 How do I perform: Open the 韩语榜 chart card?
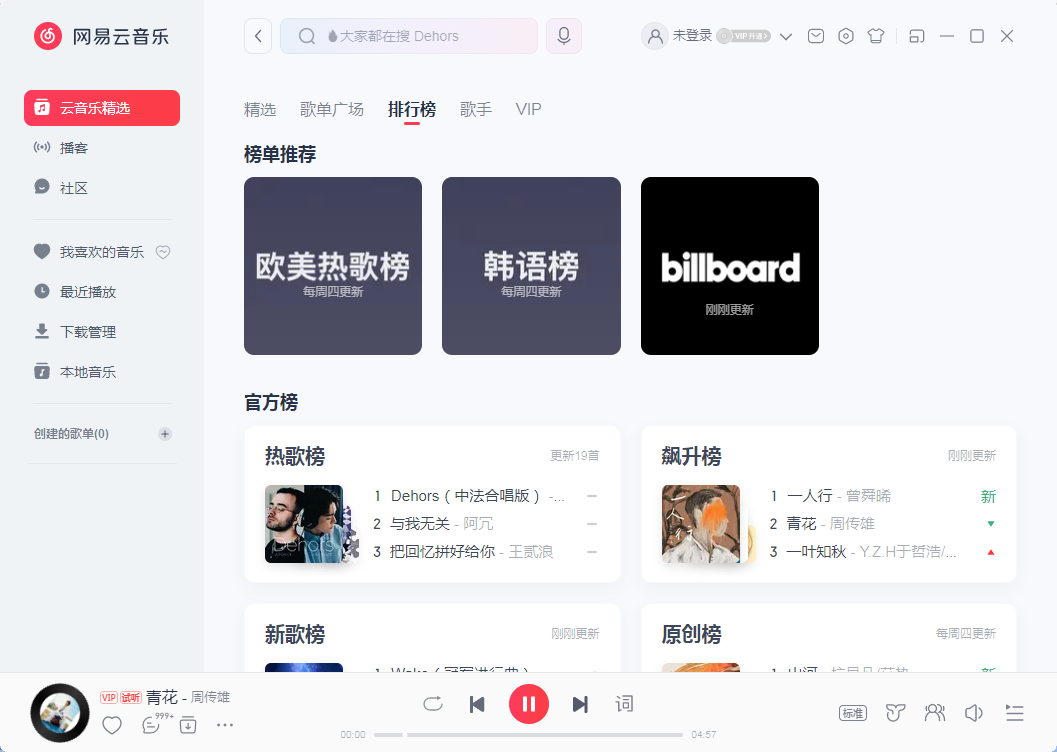pos(531,265)
